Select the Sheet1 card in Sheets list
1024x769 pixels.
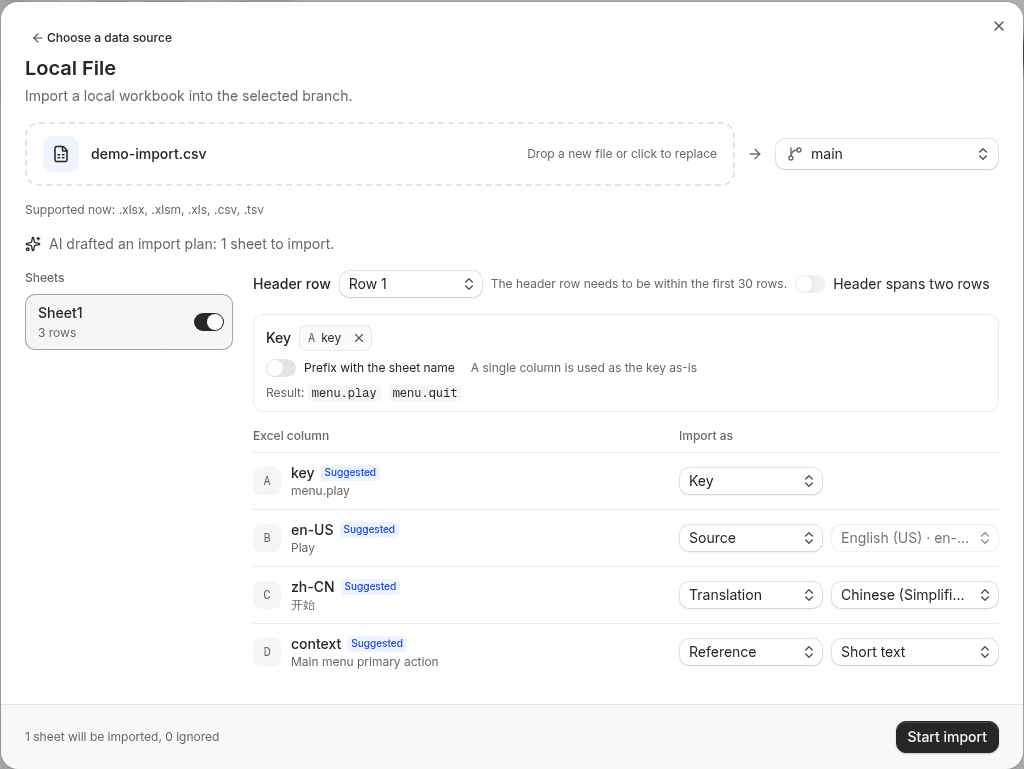click(129, 322)
